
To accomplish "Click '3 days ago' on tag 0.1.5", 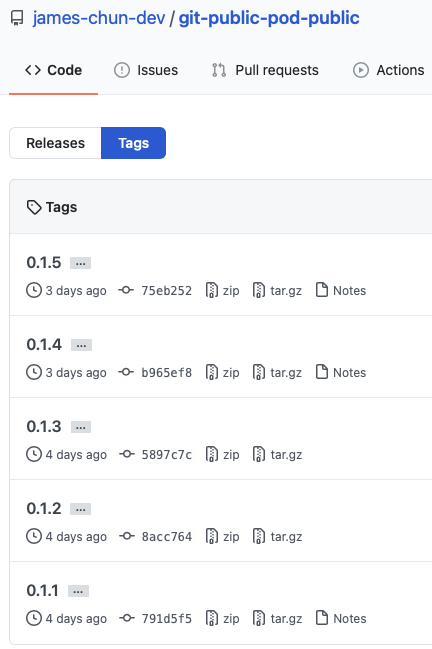I will coord(76,291).
